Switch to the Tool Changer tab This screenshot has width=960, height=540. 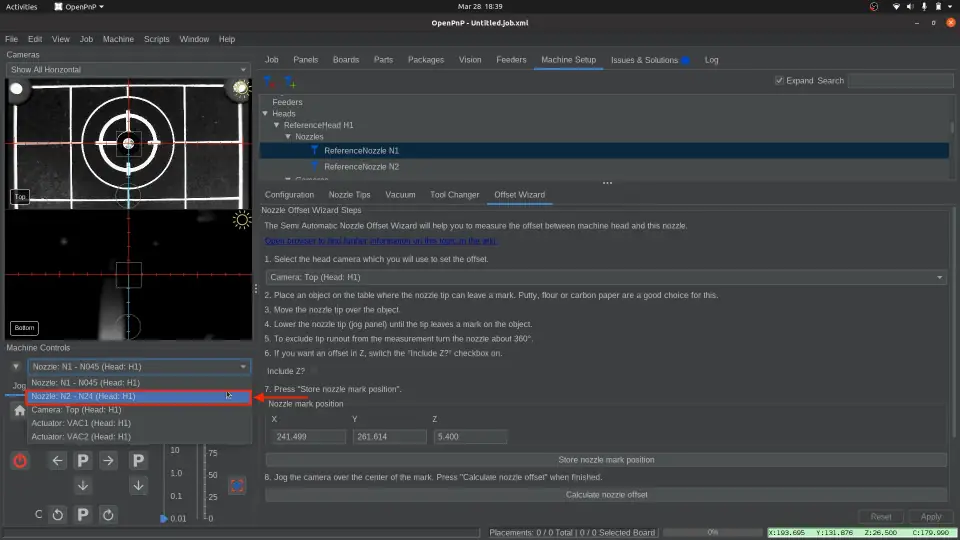pos(454,194)
